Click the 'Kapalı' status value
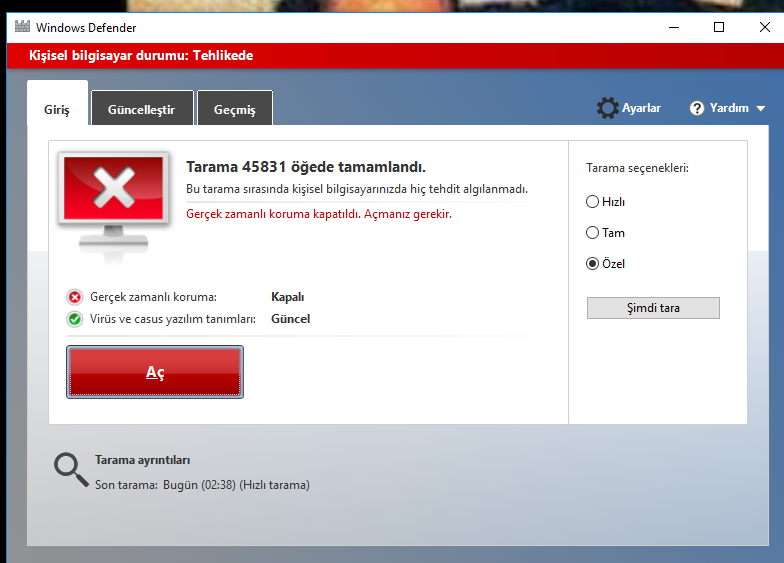The image size is (784, 563). [288, 297]
